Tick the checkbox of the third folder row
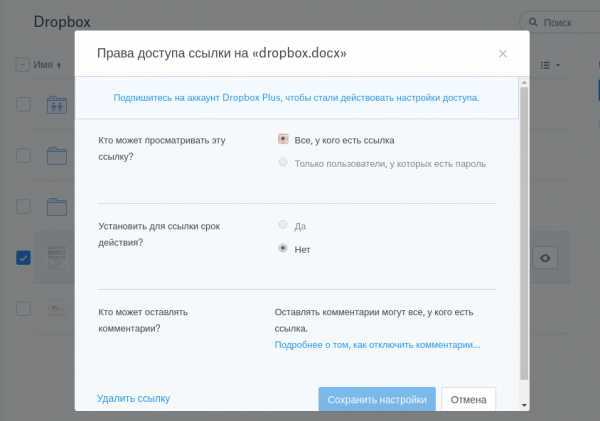Screen dimensions: 600x421 (23, 206)
